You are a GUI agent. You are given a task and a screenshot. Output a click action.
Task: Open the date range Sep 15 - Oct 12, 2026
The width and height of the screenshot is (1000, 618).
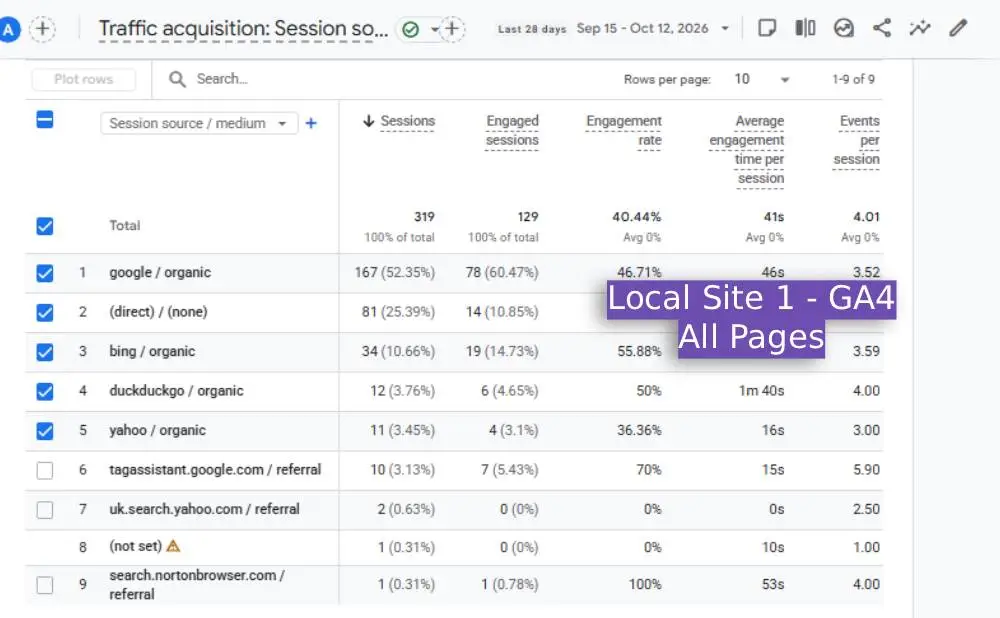click(652, 29)
